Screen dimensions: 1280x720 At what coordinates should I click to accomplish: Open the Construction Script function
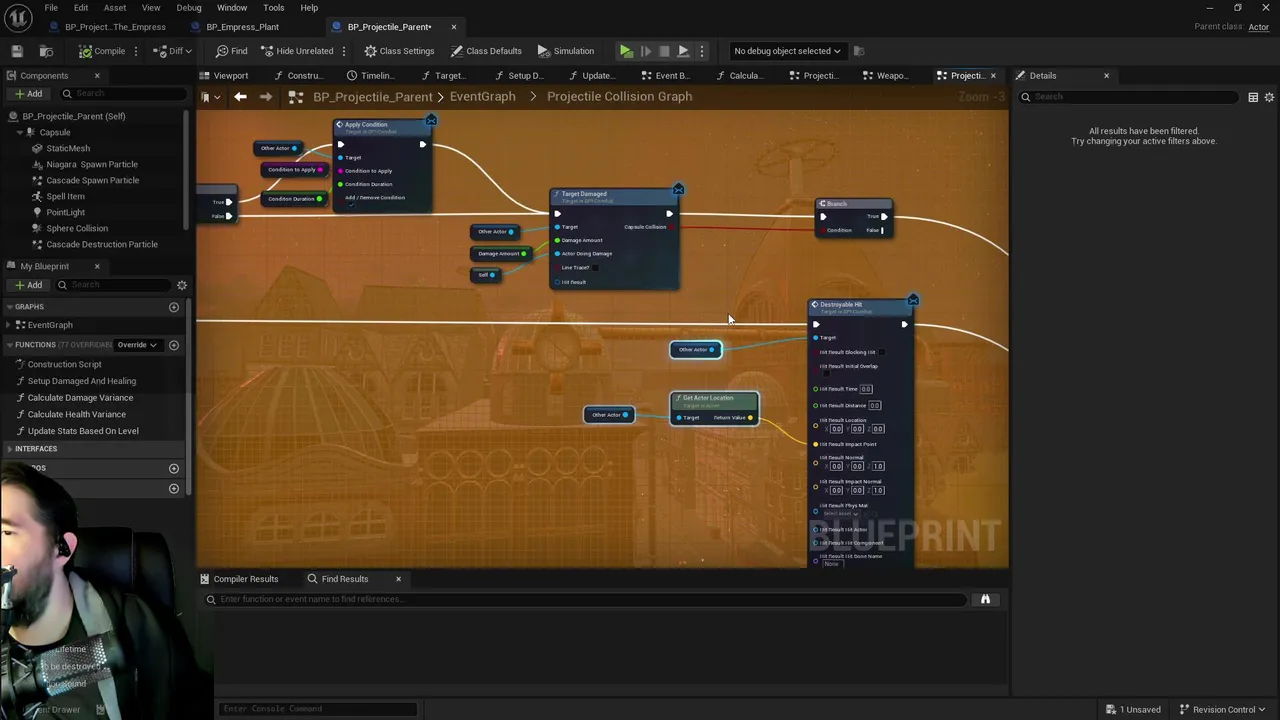64,364
